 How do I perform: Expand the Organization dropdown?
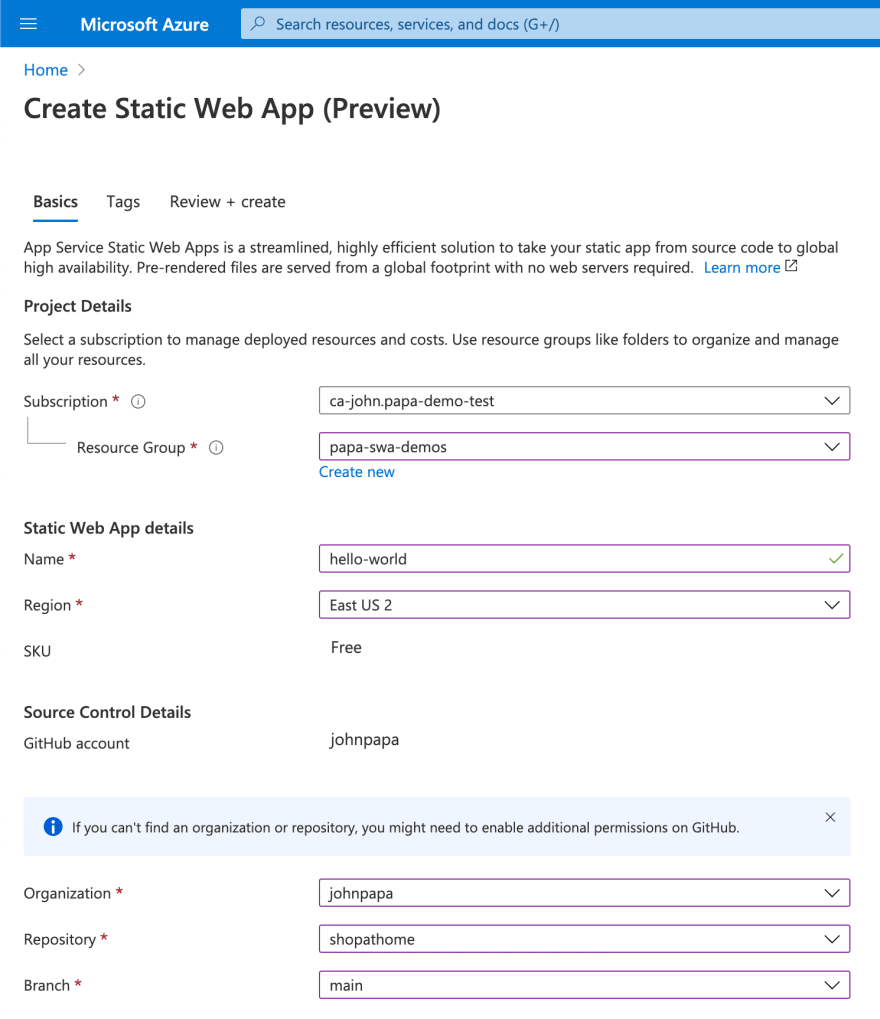[584, 893]
